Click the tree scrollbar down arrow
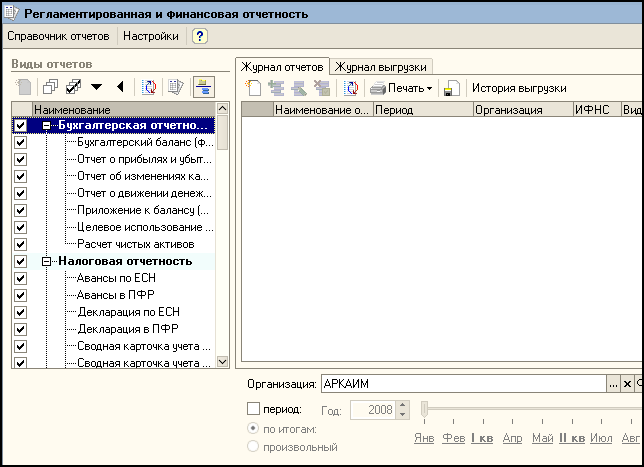 (222, 362)
